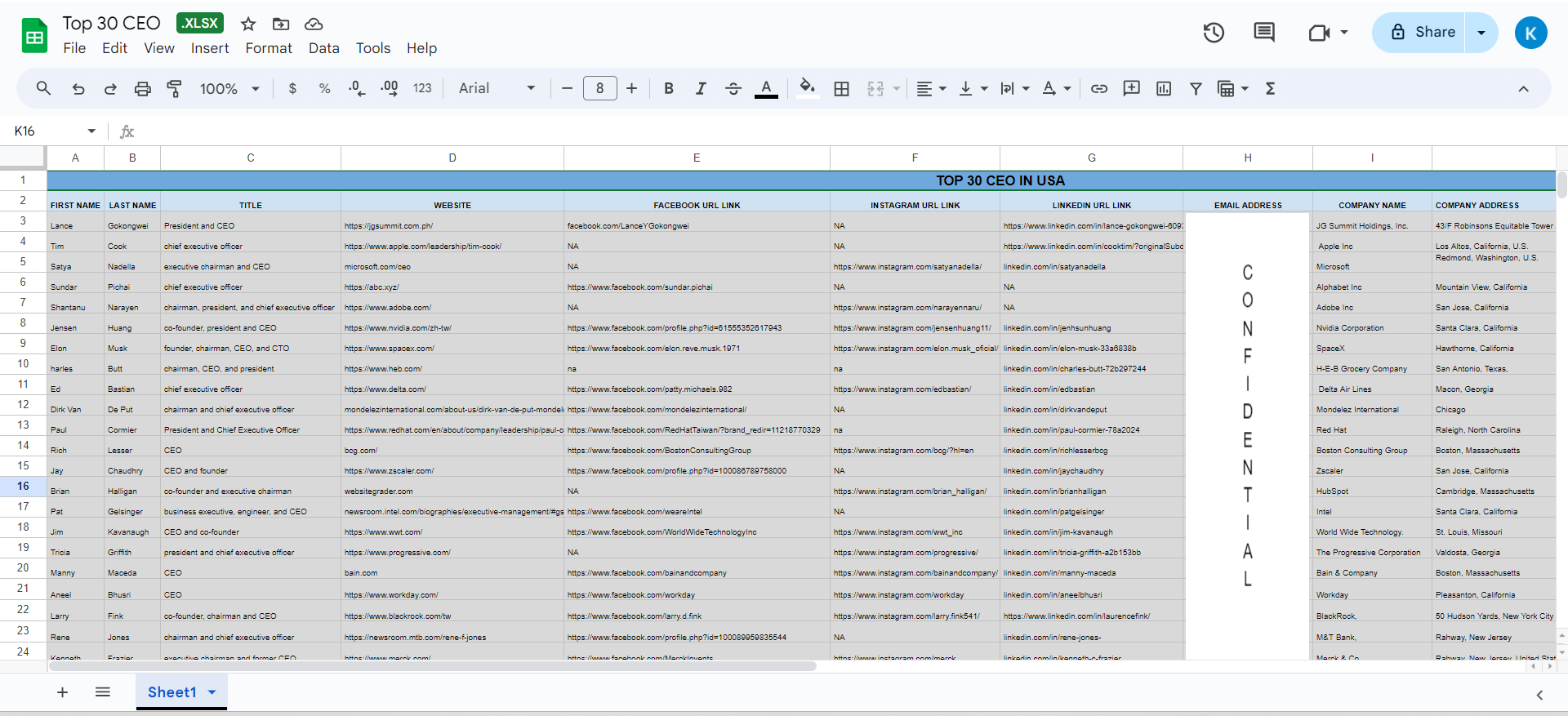Viewport: 1568px width, 716px height.
Task: Move document with folder icon
Action: pos(281,24)
